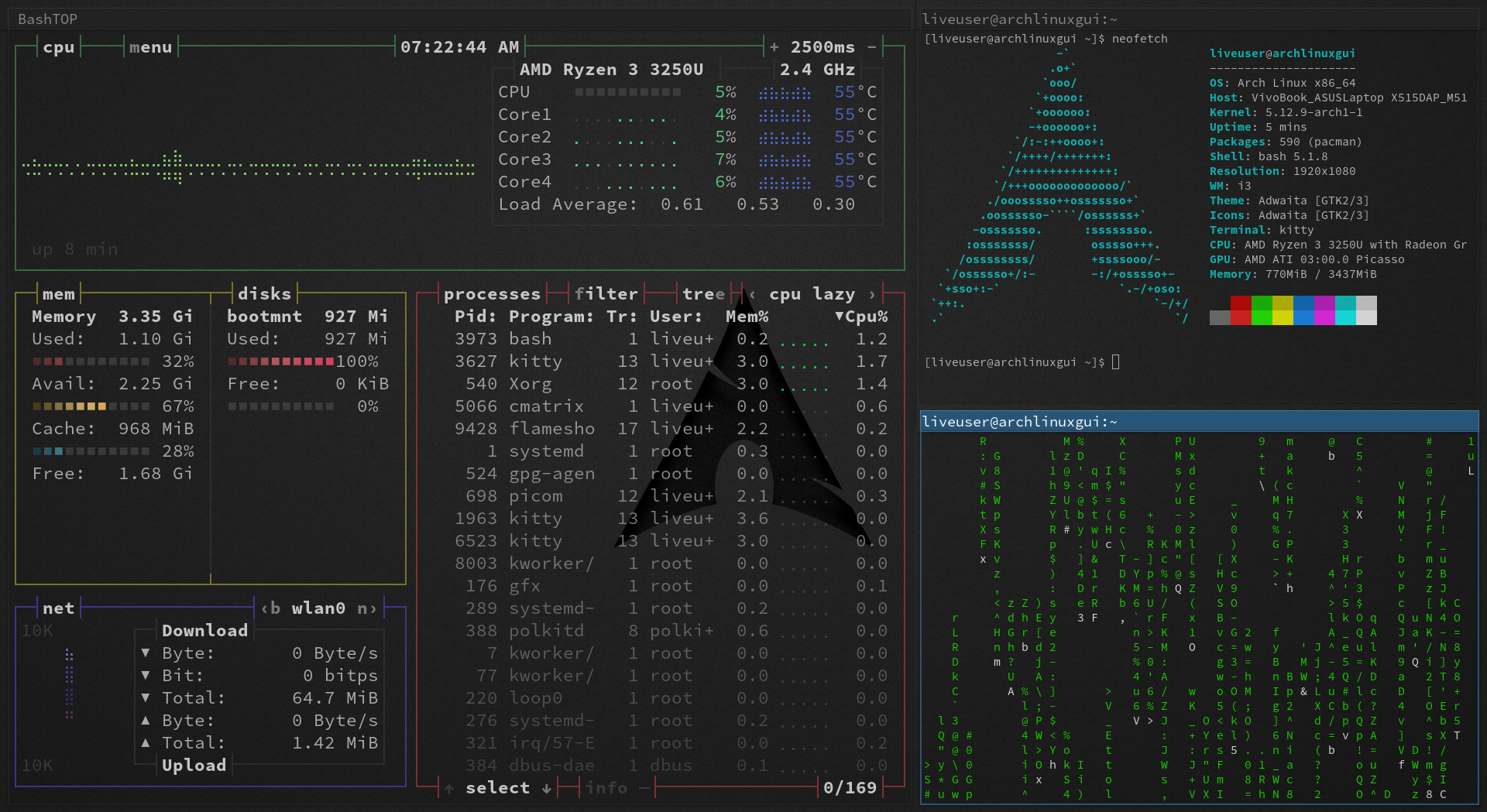Screen dimensions: 1487x812
Task: Click the neofetch terminal prompt cursor
Action: click(x=1115, y=361)
